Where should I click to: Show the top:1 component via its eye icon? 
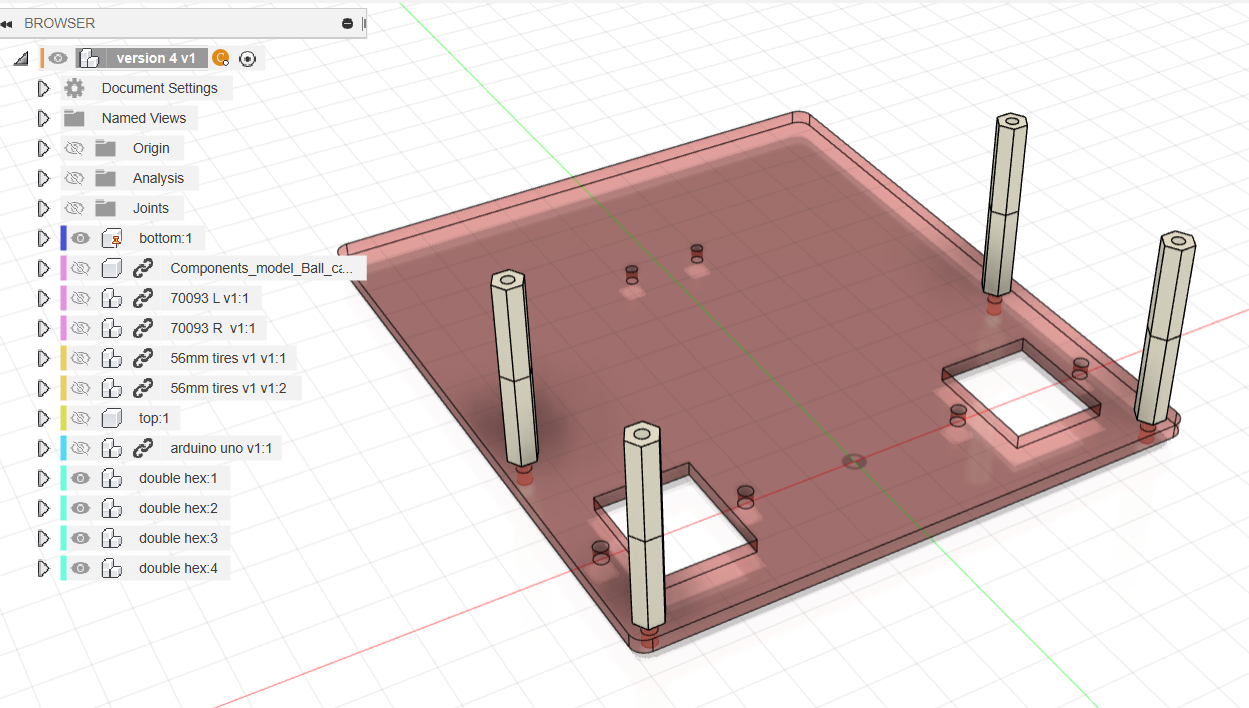click(x=81, y=418)
